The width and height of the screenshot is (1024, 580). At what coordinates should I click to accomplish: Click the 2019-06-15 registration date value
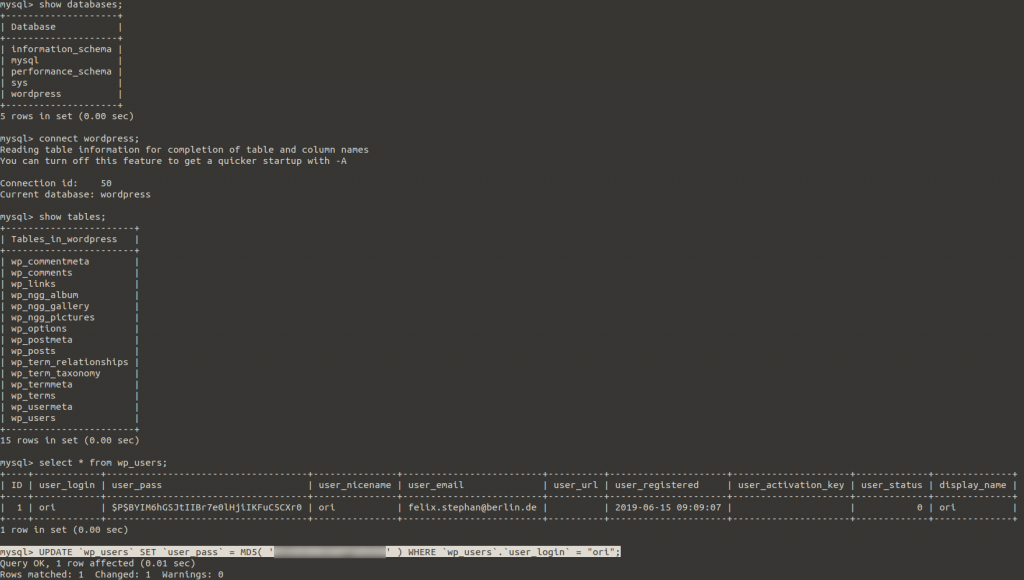click(665, 507)
